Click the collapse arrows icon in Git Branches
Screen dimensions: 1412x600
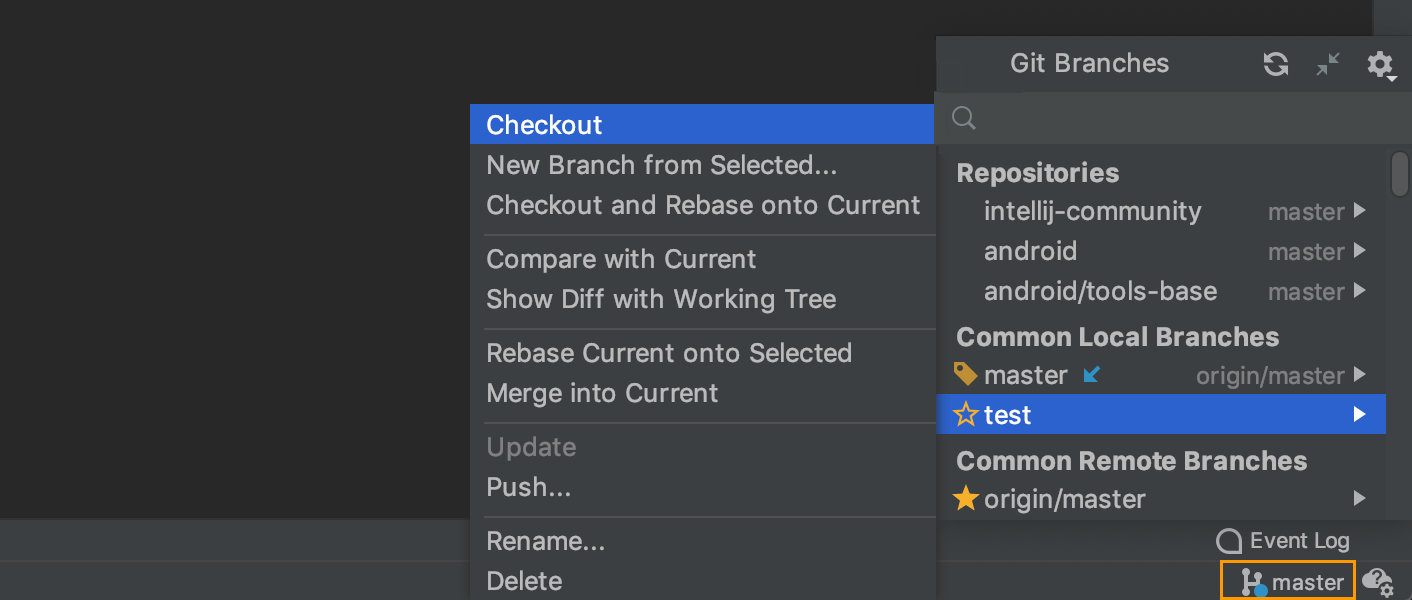[x=1328, y=64]
